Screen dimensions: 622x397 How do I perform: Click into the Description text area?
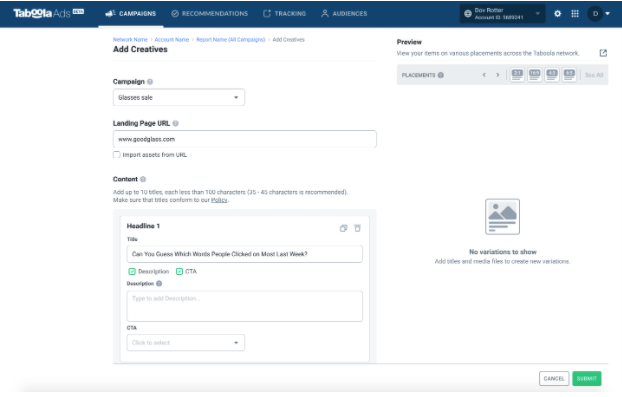(x=245, y=306)
